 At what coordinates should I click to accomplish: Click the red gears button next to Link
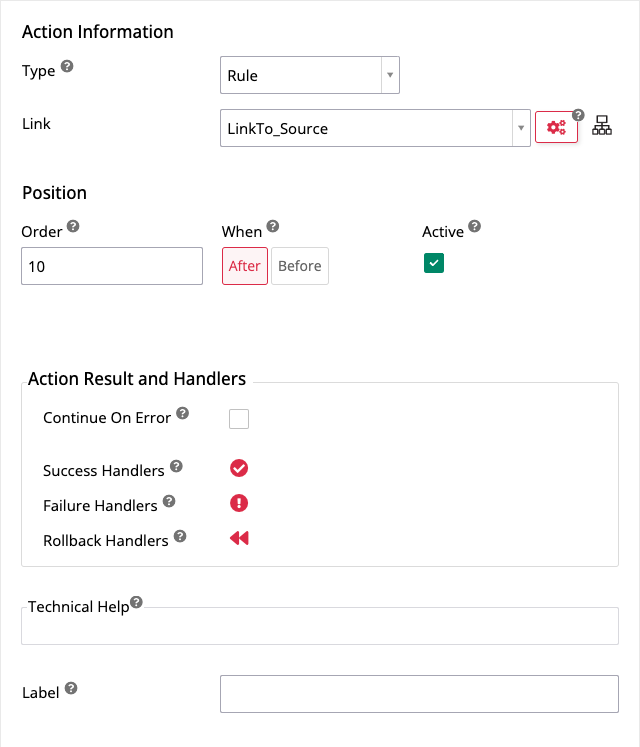[x=556, y=128]
